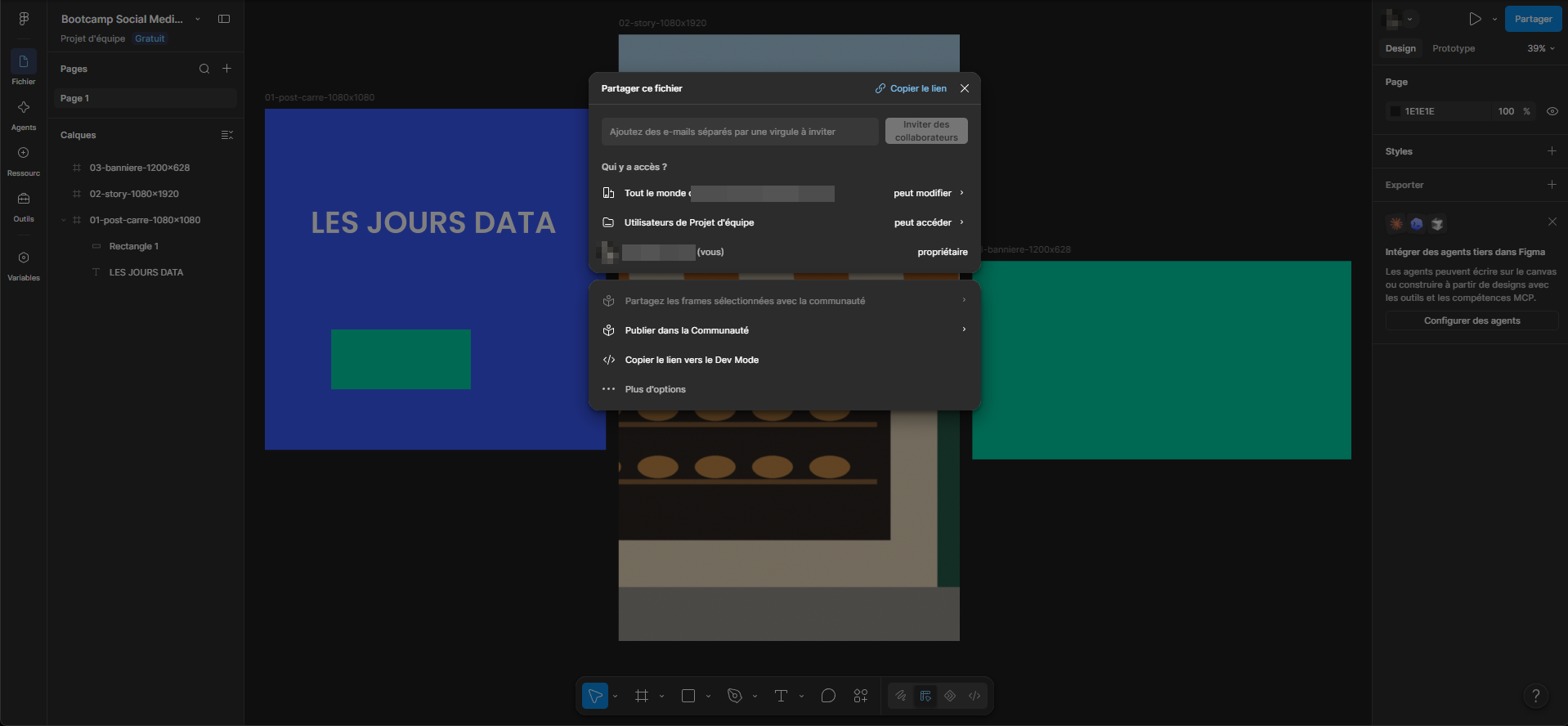Switch to Draw mode icon

tap(900, 696)
